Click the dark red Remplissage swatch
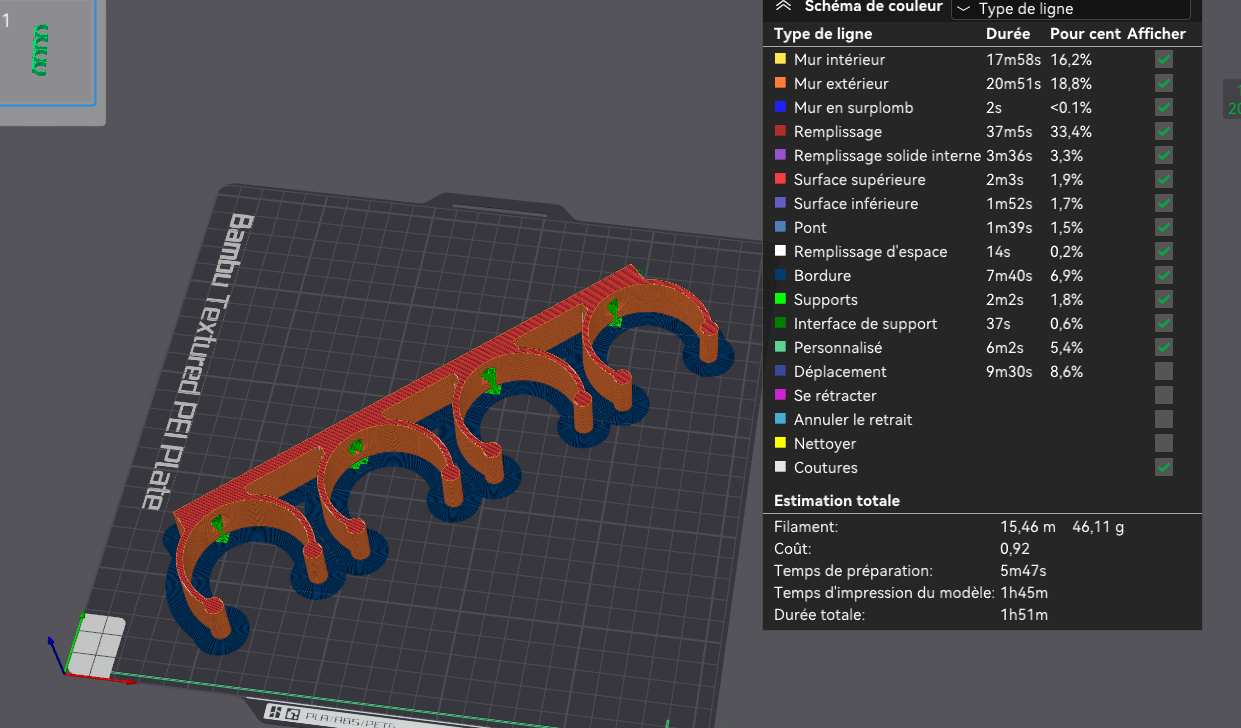The width and height of the screenshot is (1241, 728). point(781,131)
